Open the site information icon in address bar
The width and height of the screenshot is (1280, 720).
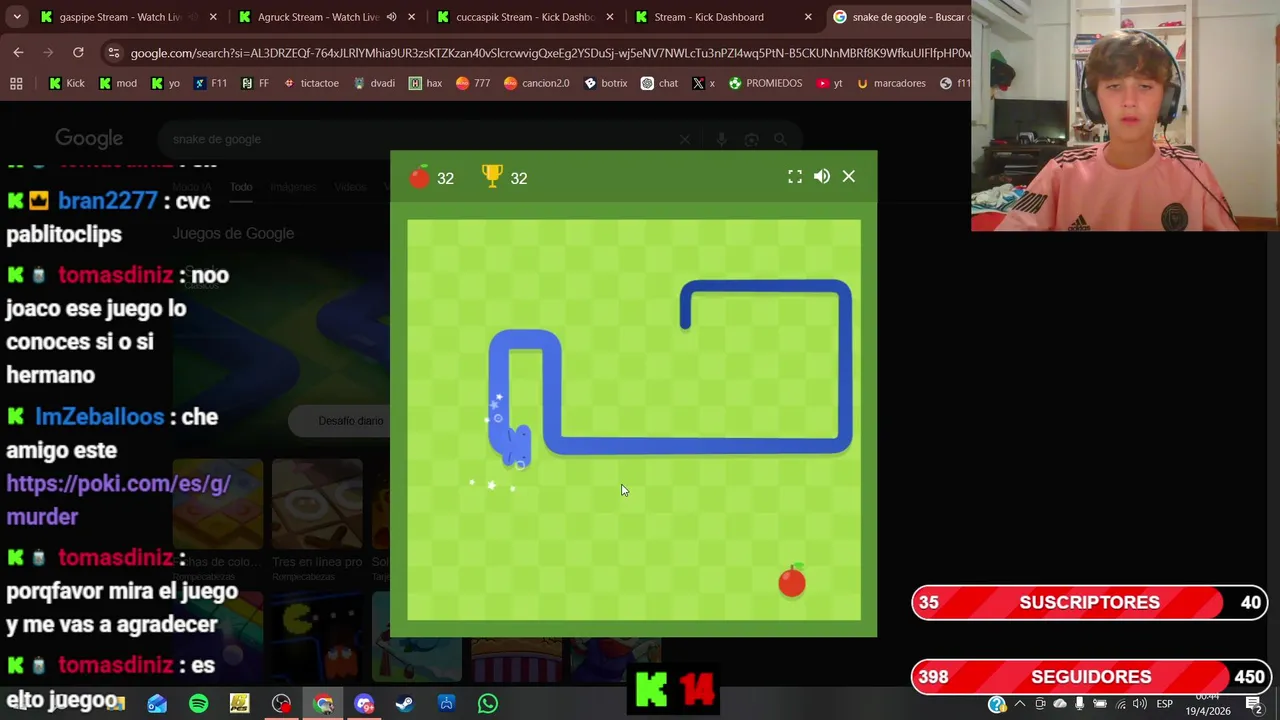(x=114, y=53)
